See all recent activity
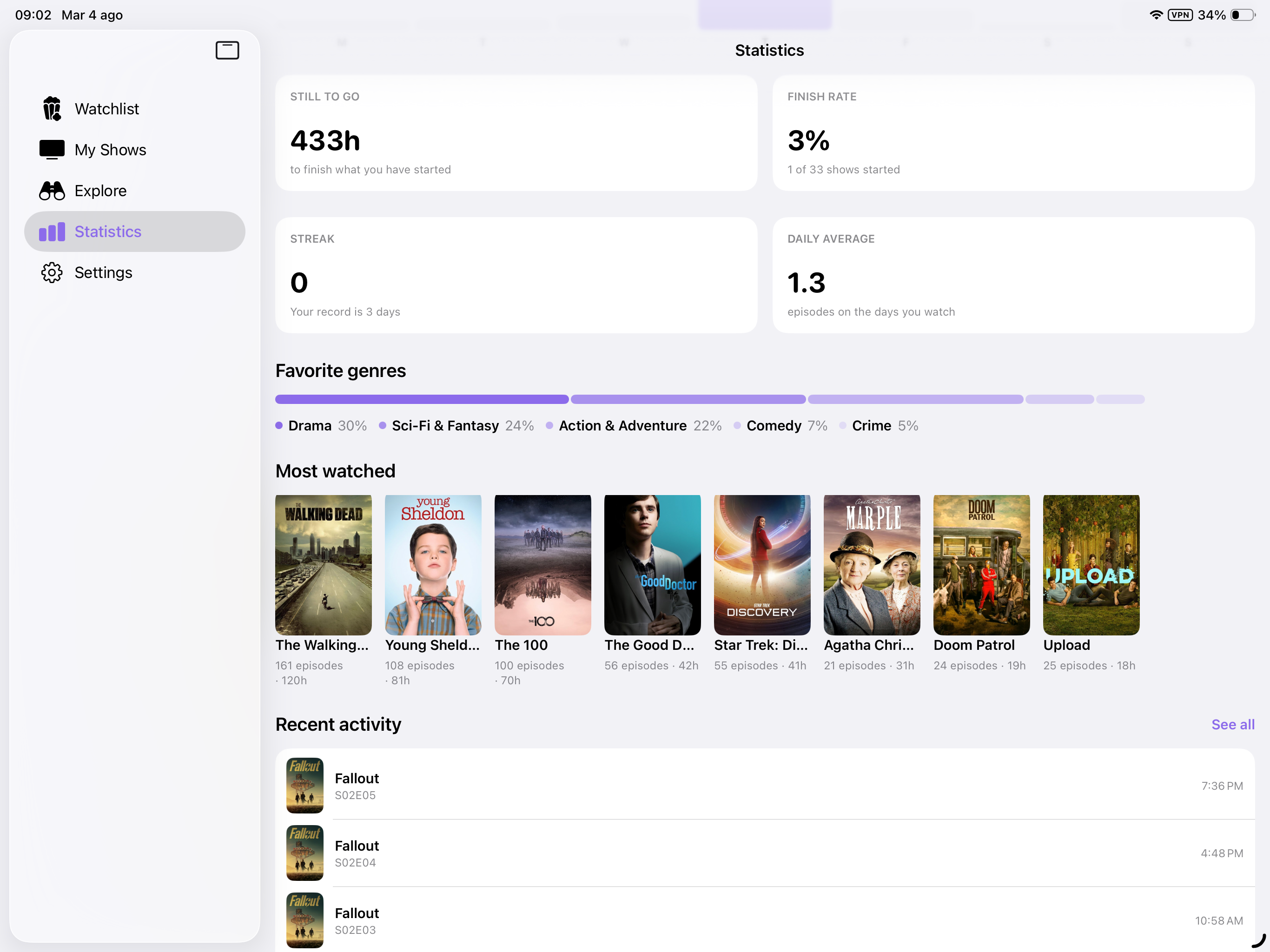This screenshot has width=1270, height=952. pos(1233,725)
